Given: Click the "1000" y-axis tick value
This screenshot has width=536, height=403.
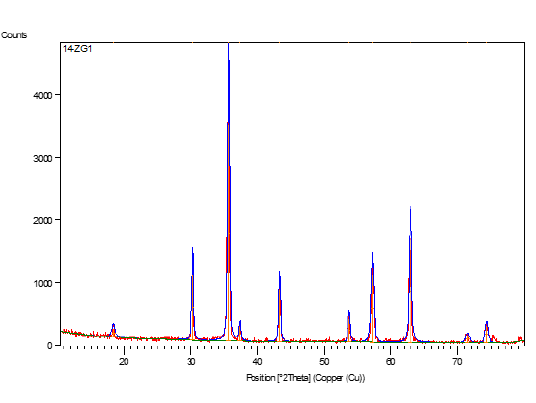Looking at the screenshot, I should tap(43, 283).
